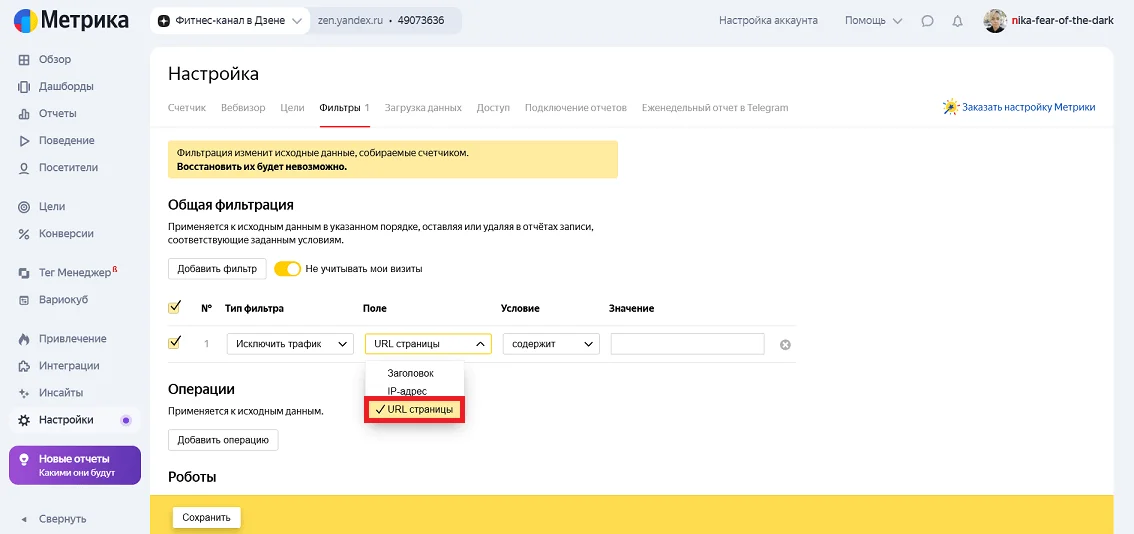Screen dimensions: 1134x534
Task: Uncheck the select-all filters header checkbox
Action: 174,307
